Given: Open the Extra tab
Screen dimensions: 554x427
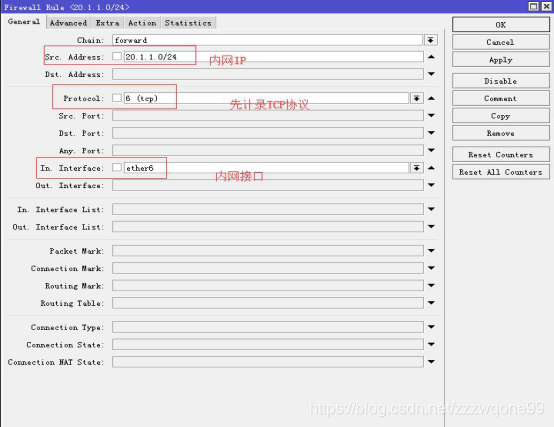Looking at the screenshot, I should [107, 23].
